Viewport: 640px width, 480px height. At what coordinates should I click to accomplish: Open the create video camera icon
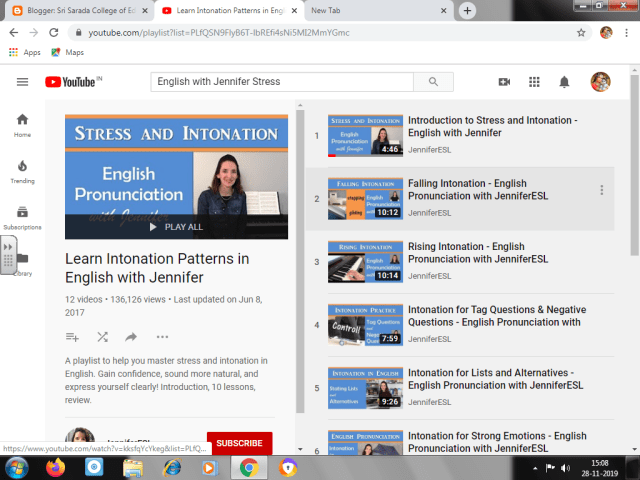pyautogui.click(x=504, y=81)
